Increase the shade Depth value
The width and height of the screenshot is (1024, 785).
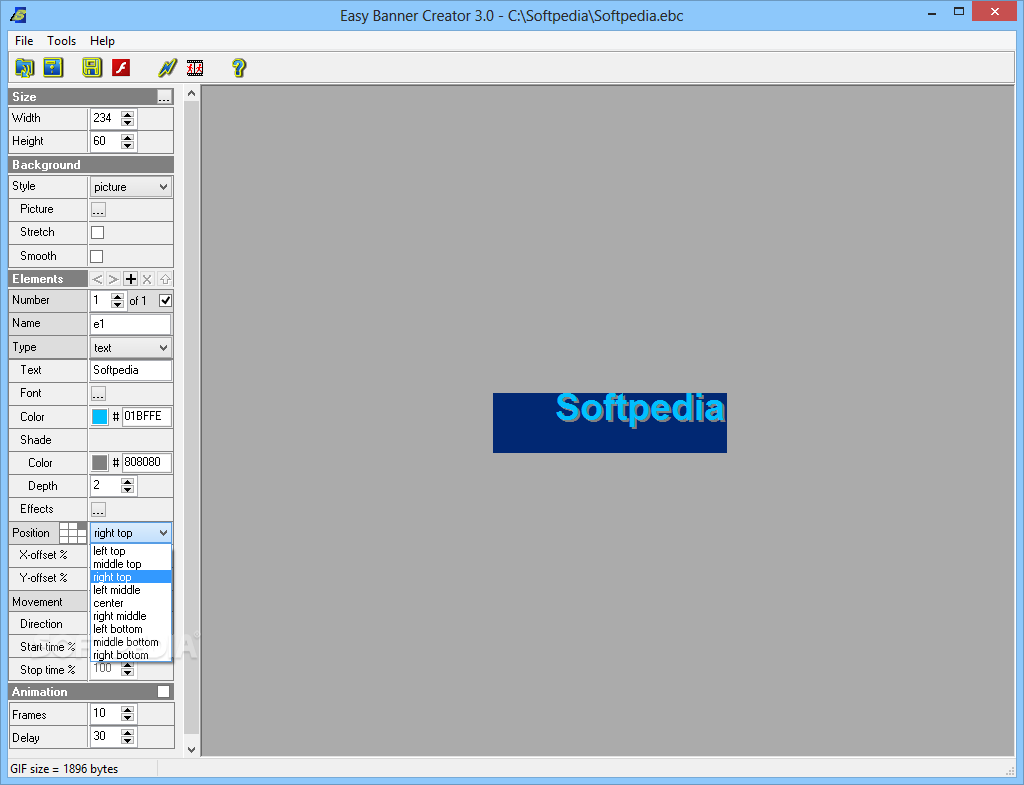pos(128,482)
